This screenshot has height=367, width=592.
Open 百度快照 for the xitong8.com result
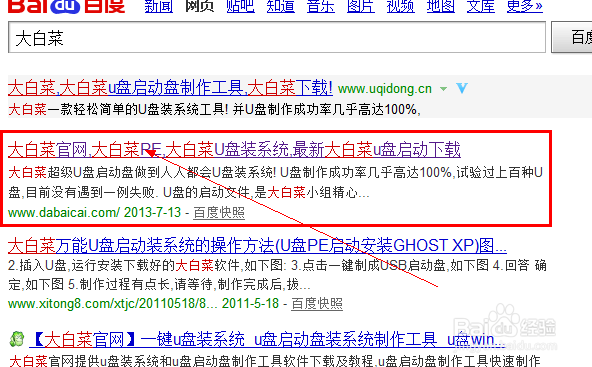317,304
